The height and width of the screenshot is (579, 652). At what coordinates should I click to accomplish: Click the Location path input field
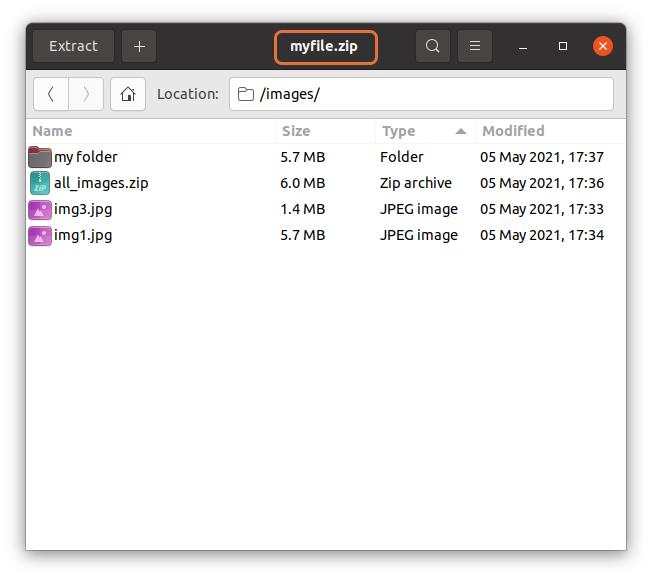[421, 94]
